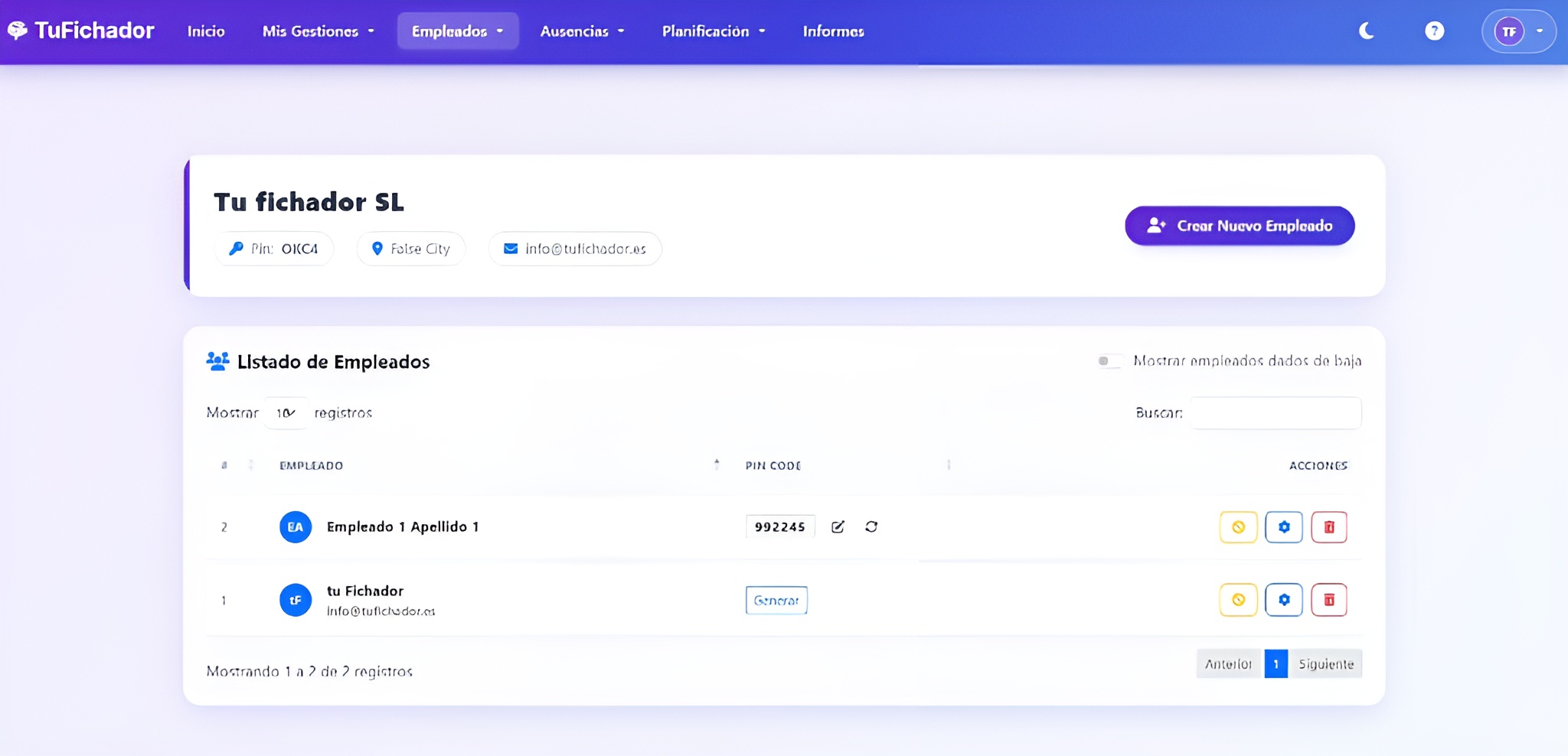Expand the Empleados menu

point(457,31)
